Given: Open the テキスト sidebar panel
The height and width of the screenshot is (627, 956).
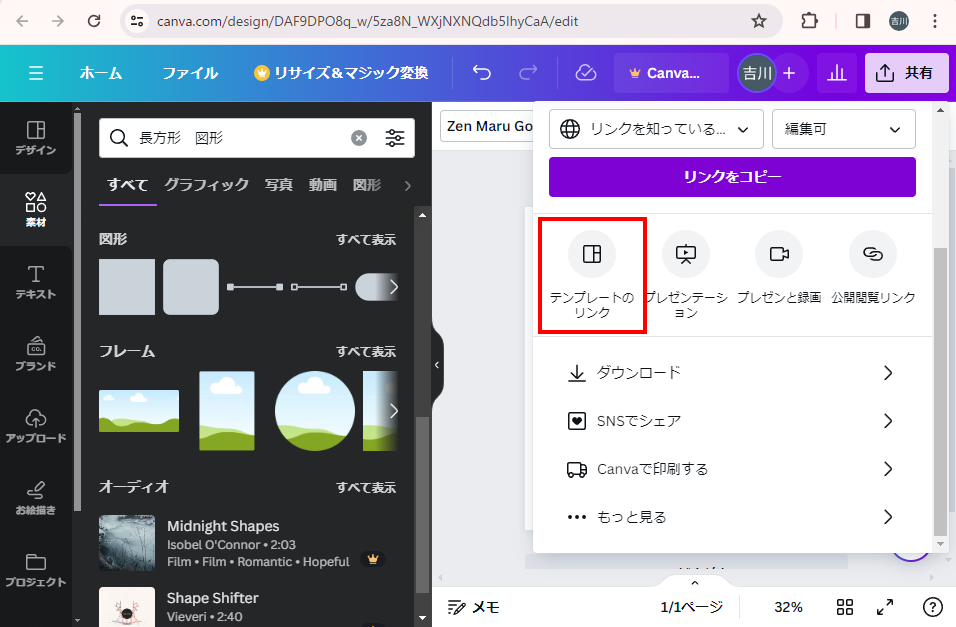Looking at the screenshot, I should [36, 282].
